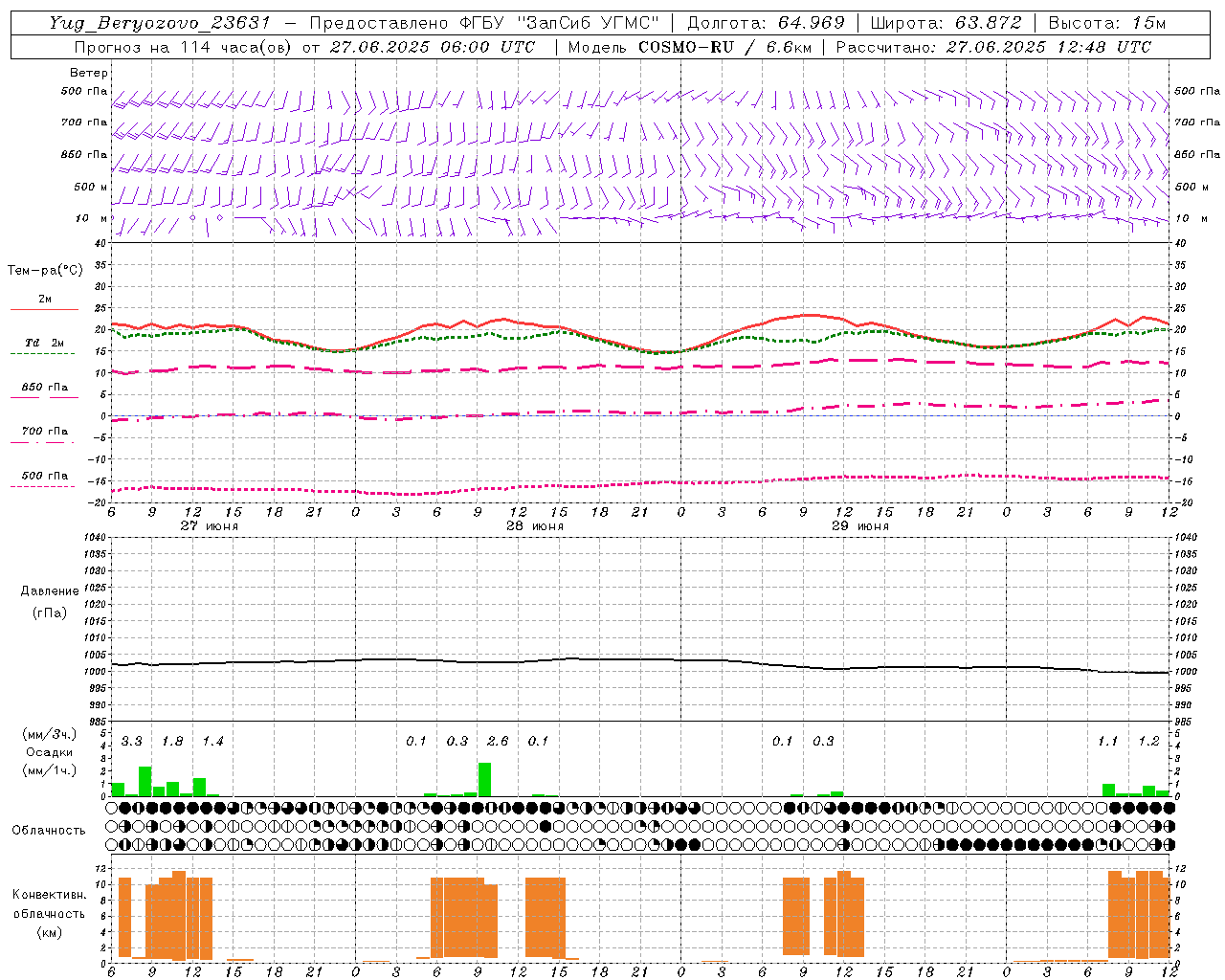Click the Тем-ра(°C) axis label
Screen dimensions: 1225x980
[45, 271]
